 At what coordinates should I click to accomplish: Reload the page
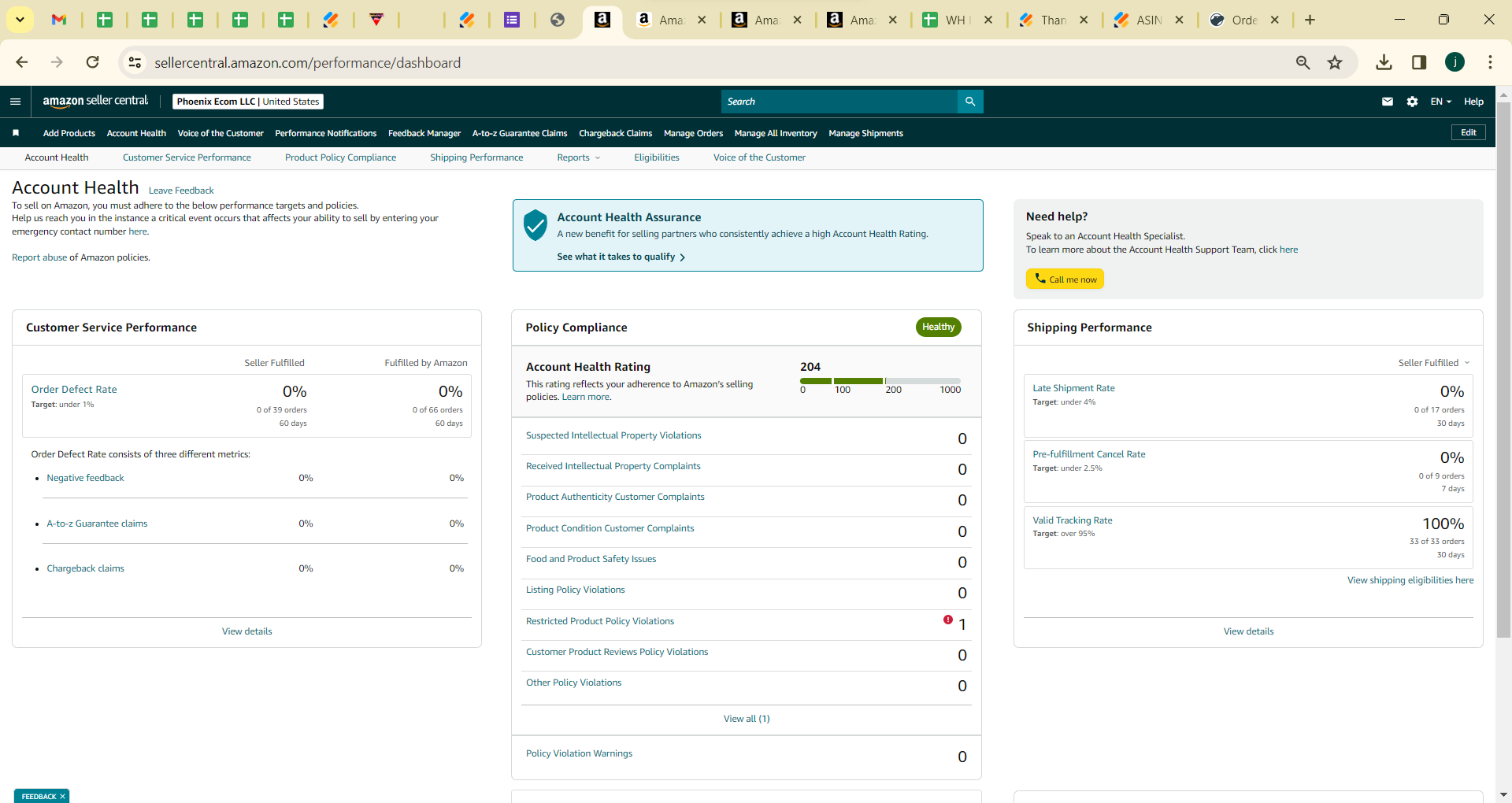click(93, 62)
